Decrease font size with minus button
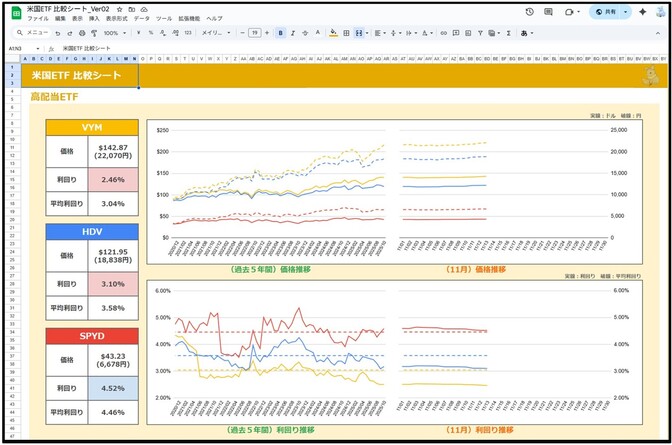The image size is (672, 445). [x=243, y=33]
